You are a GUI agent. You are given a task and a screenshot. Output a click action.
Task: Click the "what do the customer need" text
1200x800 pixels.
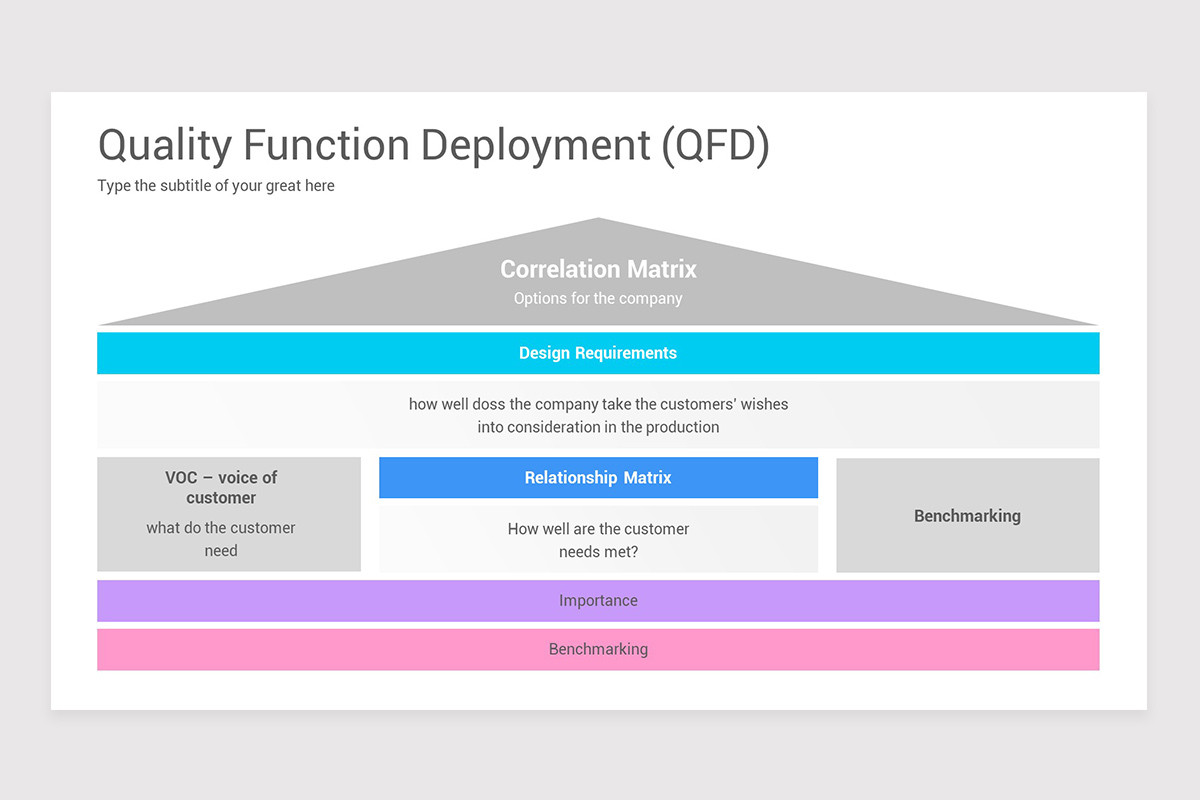click(221, 539)
